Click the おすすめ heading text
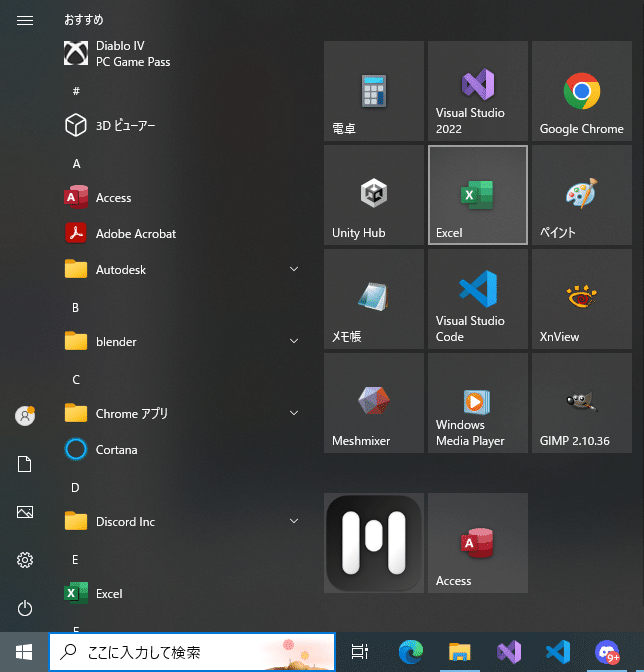 click(x=84, y=20)
